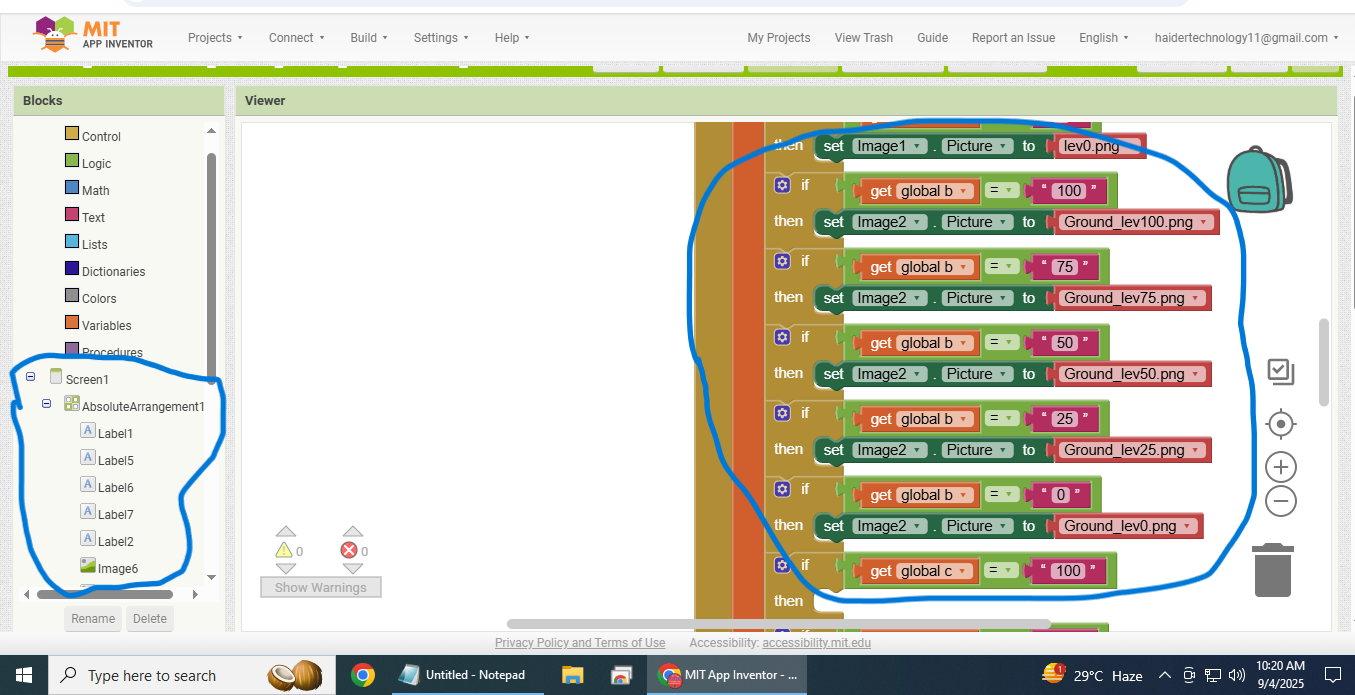Screen dimensions: 1355x695
Task: Select the Logic blocks drawer
Action: coord(88,163)
